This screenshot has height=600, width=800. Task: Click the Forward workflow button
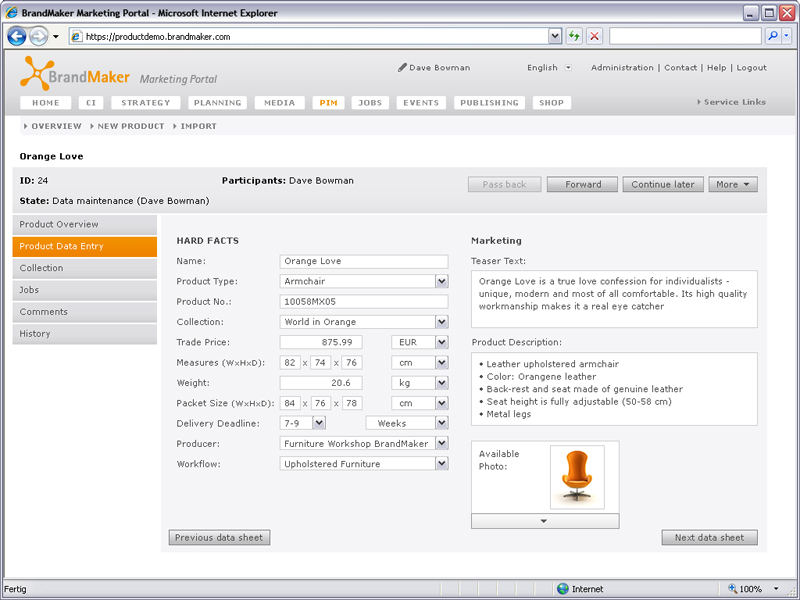[582, 184]
